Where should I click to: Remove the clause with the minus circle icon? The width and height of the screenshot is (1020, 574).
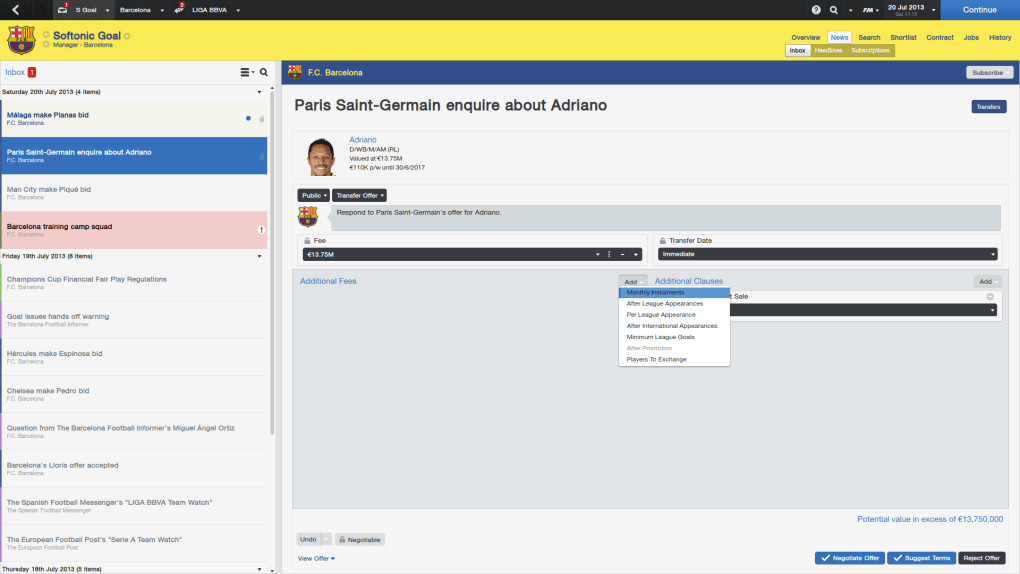990,296
